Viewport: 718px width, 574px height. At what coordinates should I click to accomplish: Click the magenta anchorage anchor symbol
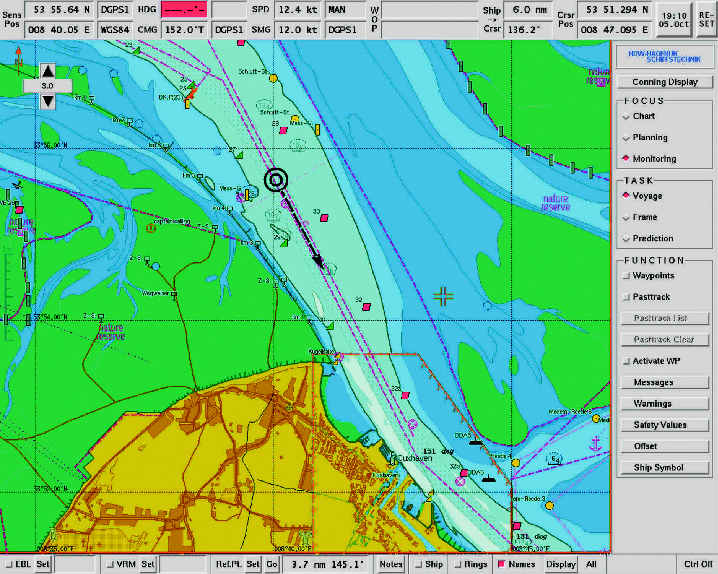point(595,444)
